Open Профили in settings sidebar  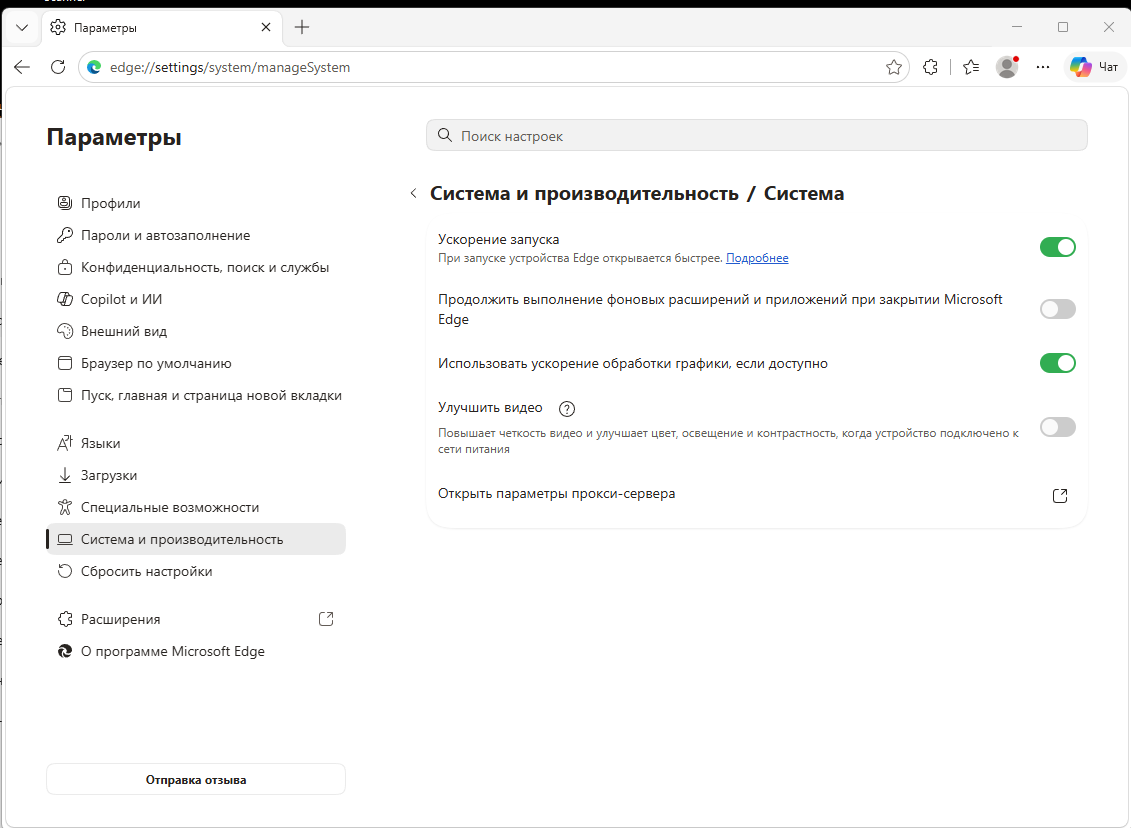[196, 203]
